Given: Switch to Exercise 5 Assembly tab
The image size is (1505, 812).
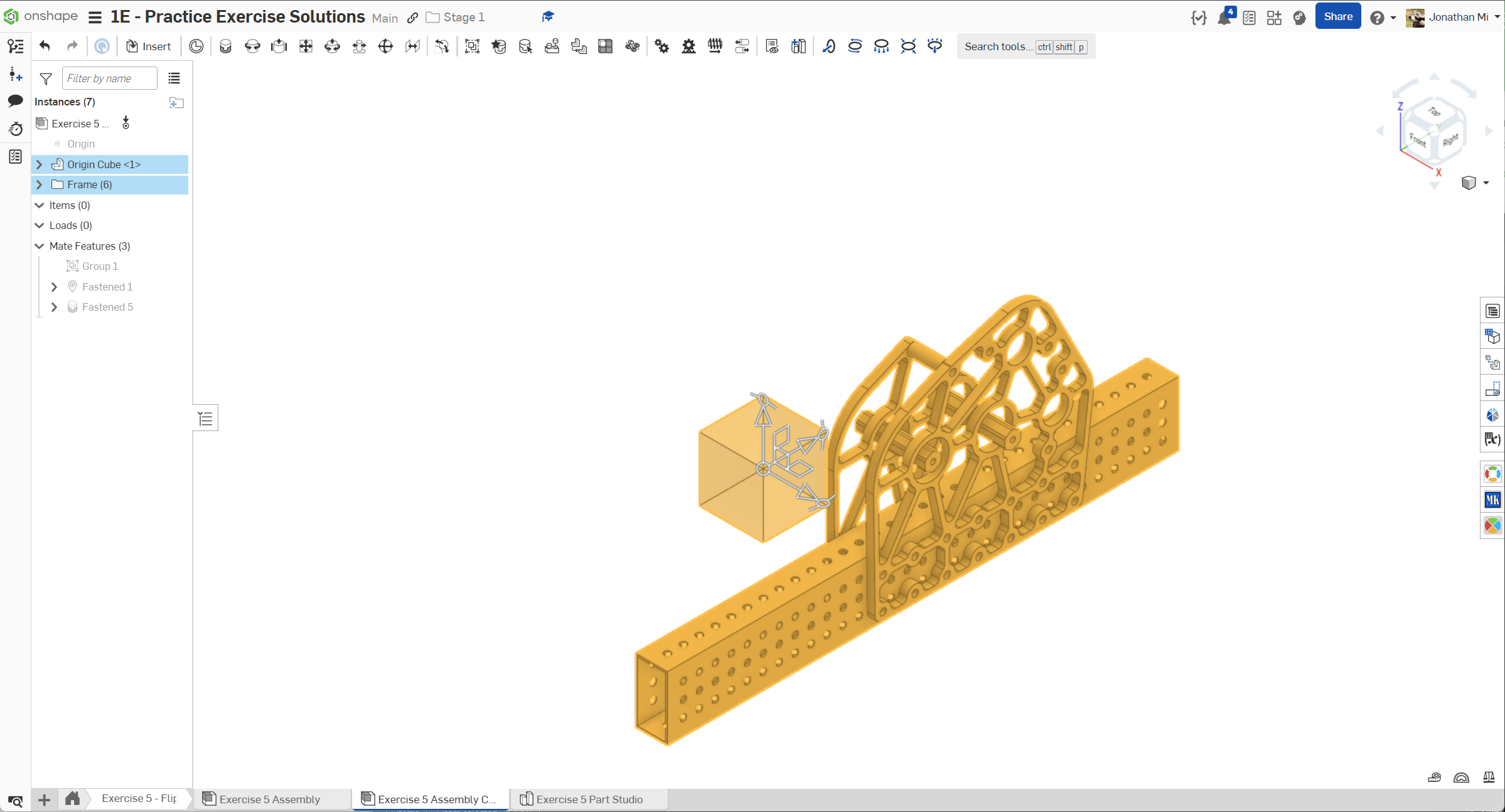Looking at the screenshot, I should click(x=269, y=799).
